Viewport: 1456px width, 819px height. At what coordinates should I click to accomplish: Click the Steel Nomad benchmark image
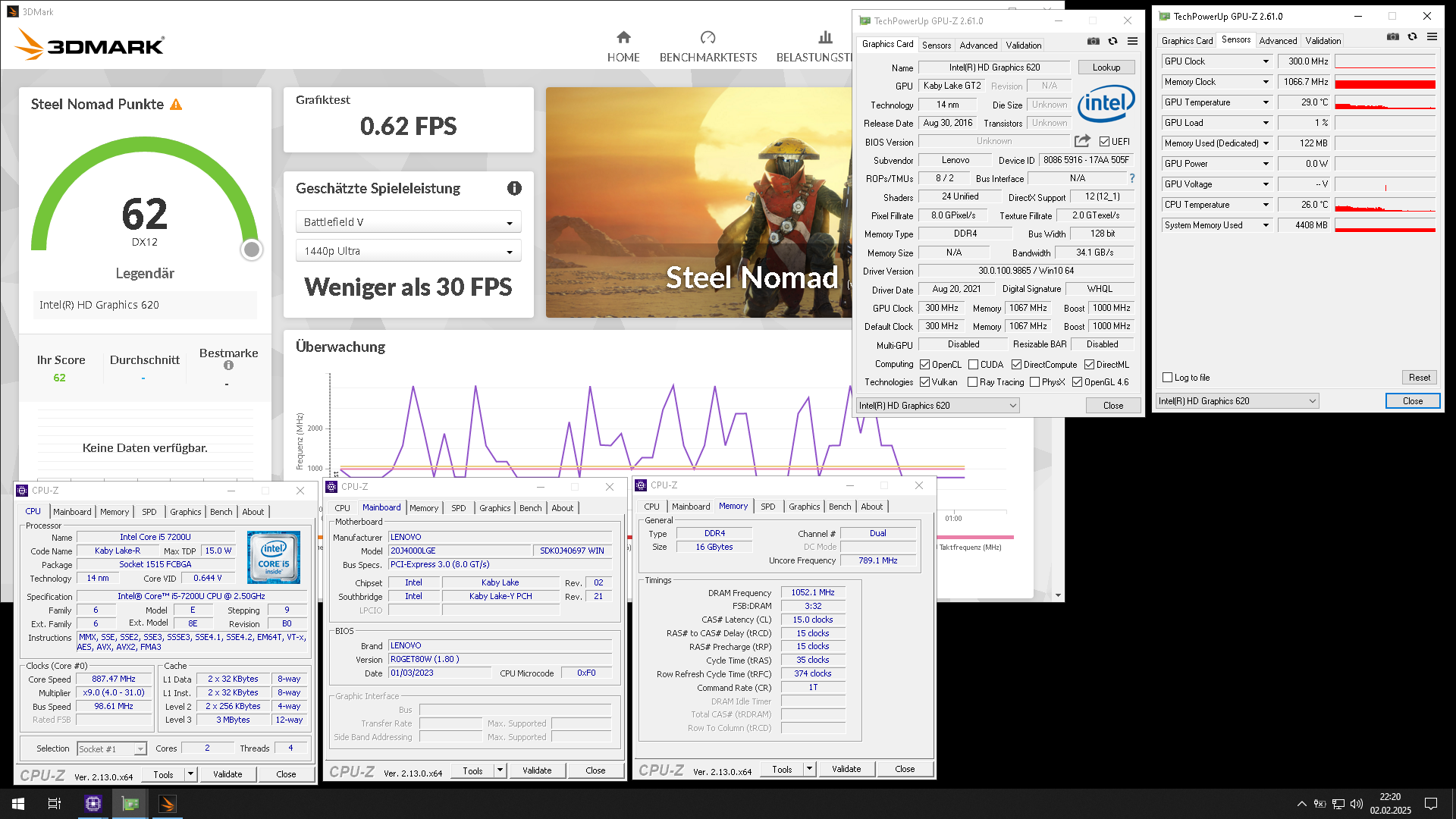(x=698, y=202)
